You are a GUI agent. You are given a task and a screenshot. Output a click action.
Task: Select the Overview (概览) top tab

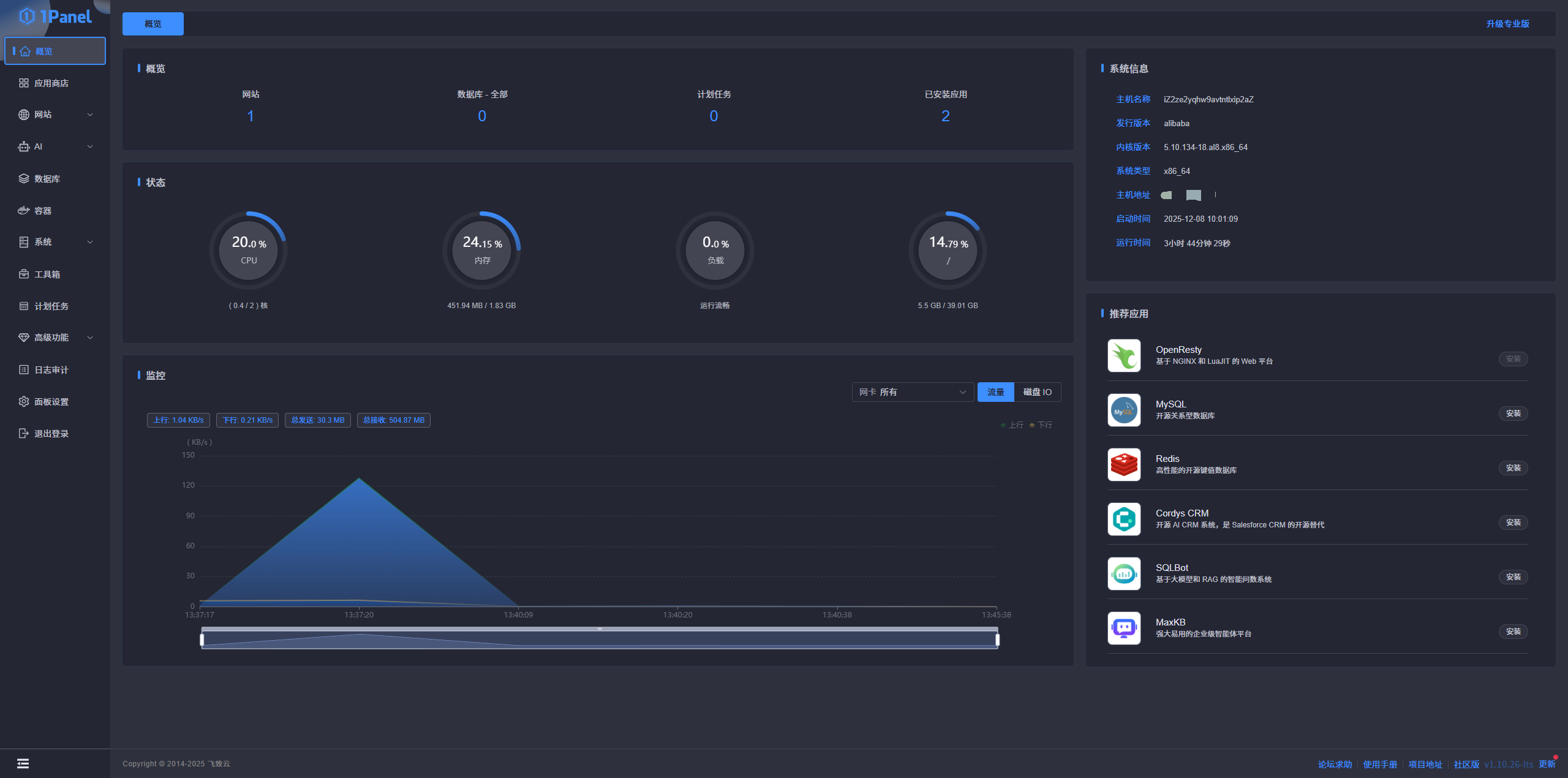click(153, 24)
